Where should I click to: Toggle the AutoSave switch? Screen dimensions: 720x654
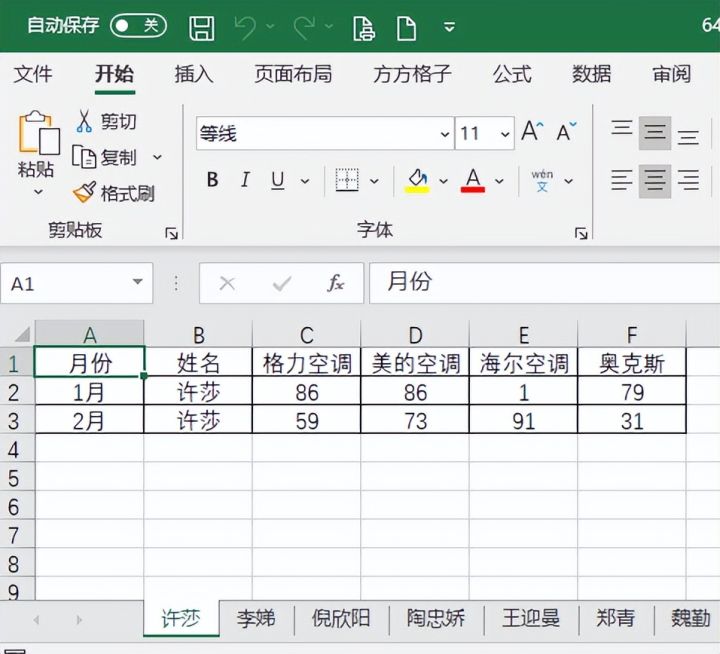(138, 26)
